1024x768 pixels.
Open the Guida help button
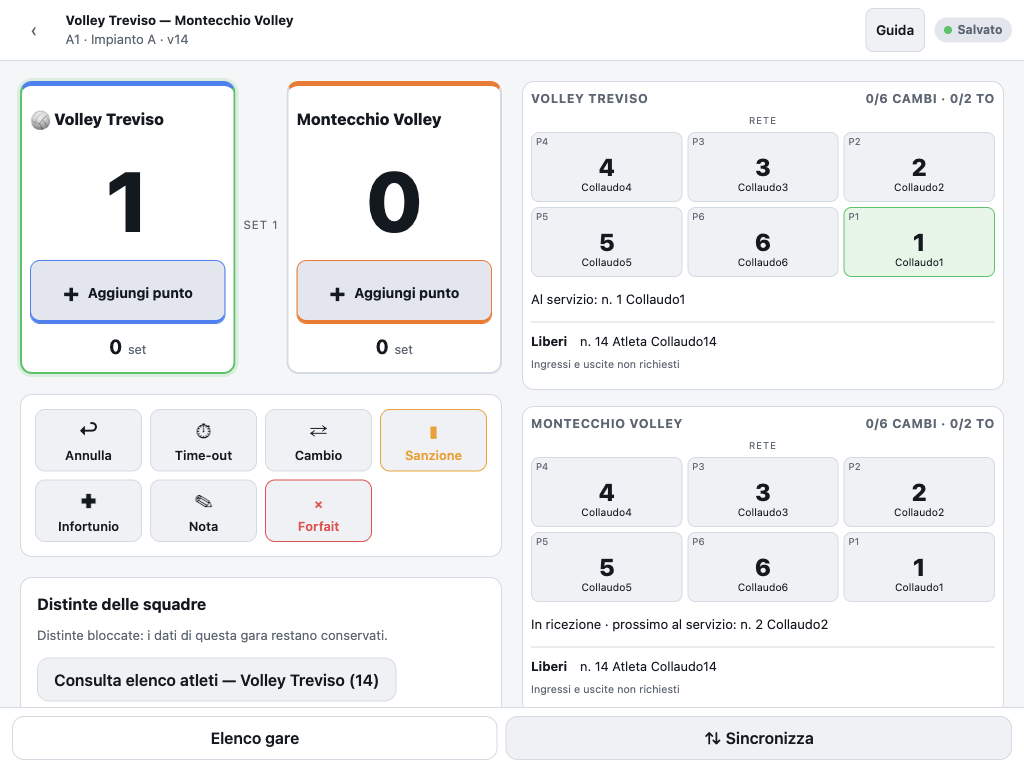pos(895,30)
